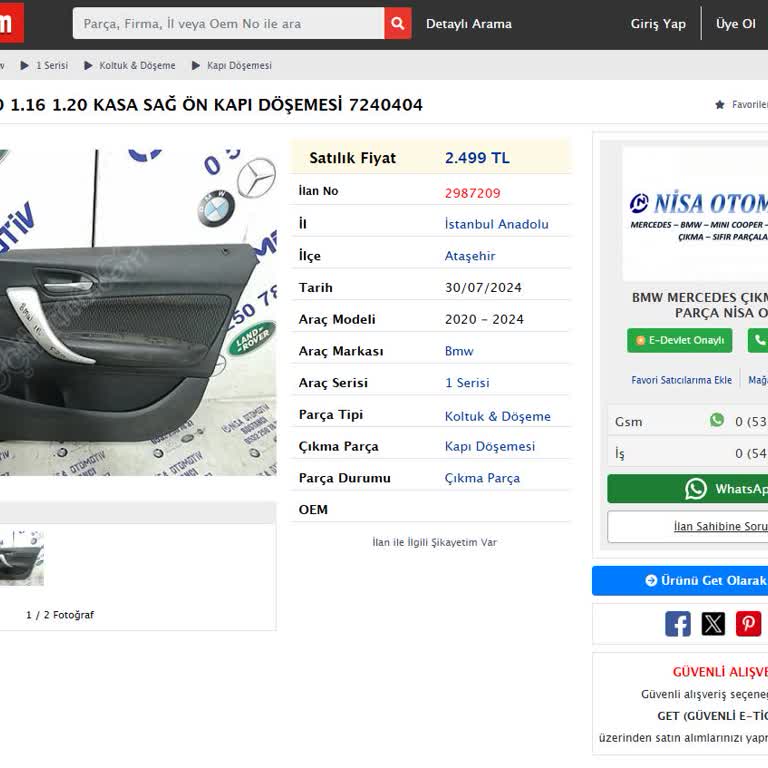Viewport: 768px width, 768px height.
Task: Open the site logo home link
Action: pos(11,23)
